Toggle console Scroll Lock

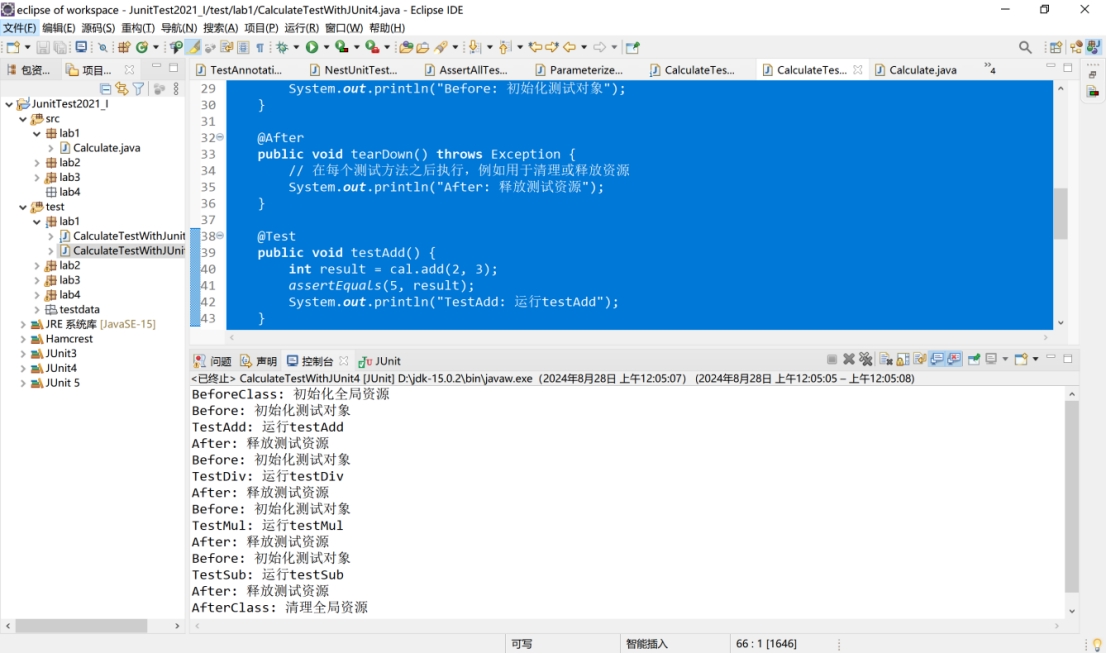903,360
